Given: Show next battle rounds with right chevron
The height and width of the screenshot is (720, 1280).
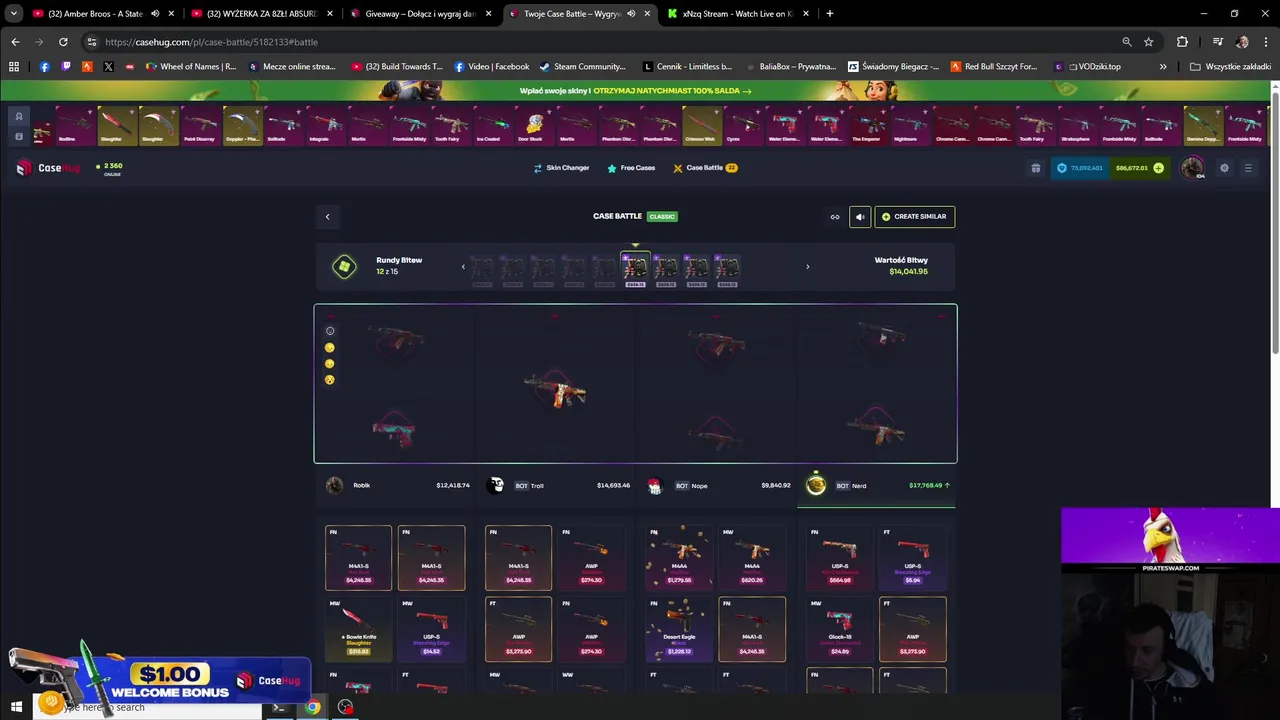Looking at the screenshot, I should pyautogui.click(x=808, y=267).
